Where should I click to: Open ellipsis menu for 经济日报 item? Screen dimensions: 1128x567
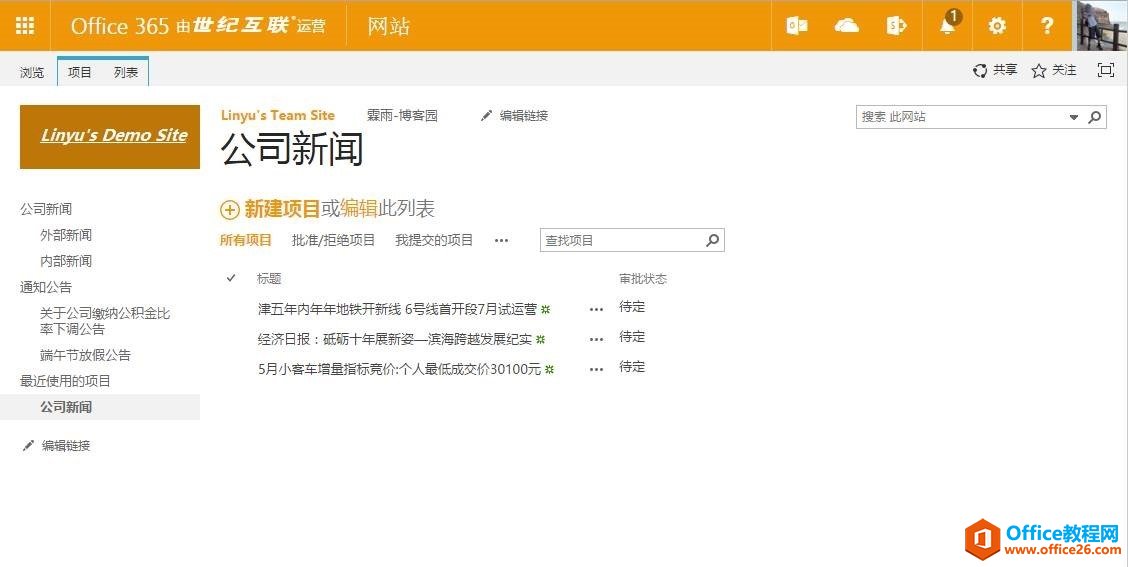[596, 340]
